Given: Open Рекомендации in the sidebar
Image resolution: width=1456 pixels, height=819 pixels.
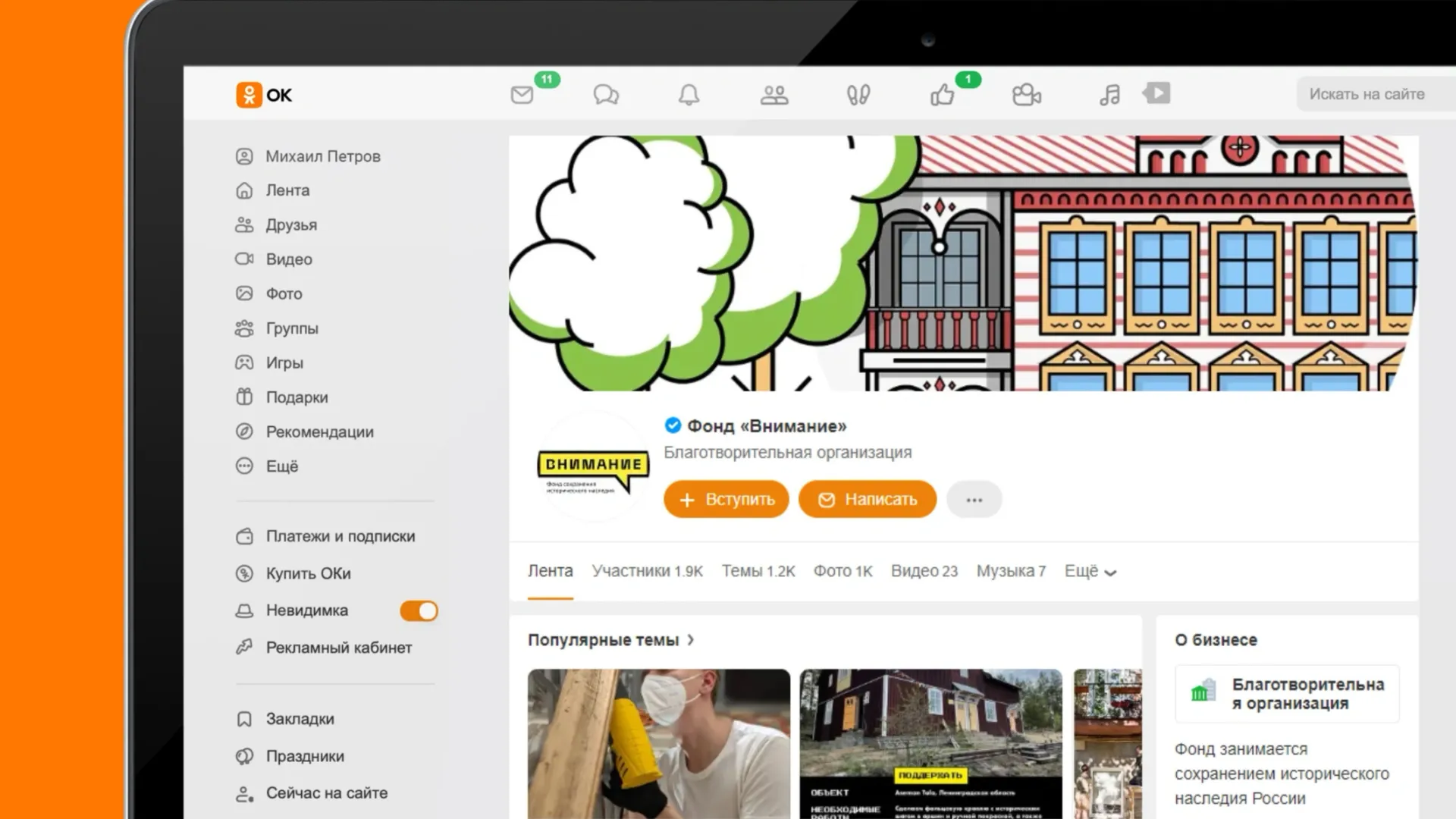Looking at the screenshot, I should (x=305, y=431).
